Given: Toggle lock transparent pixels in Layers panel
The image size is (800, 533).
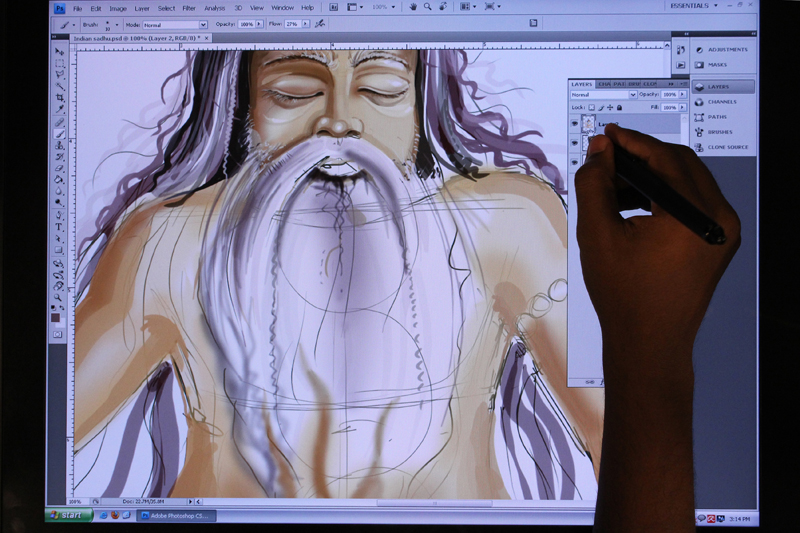Looking at the screenshot, I should pos(592,107).
